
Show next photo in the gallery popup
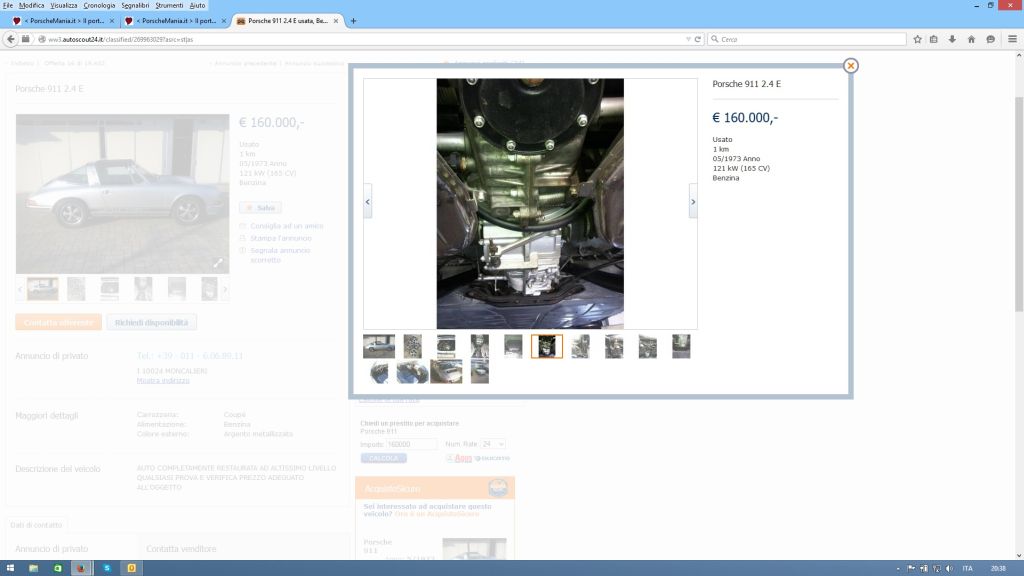click(x=693, y=202)
